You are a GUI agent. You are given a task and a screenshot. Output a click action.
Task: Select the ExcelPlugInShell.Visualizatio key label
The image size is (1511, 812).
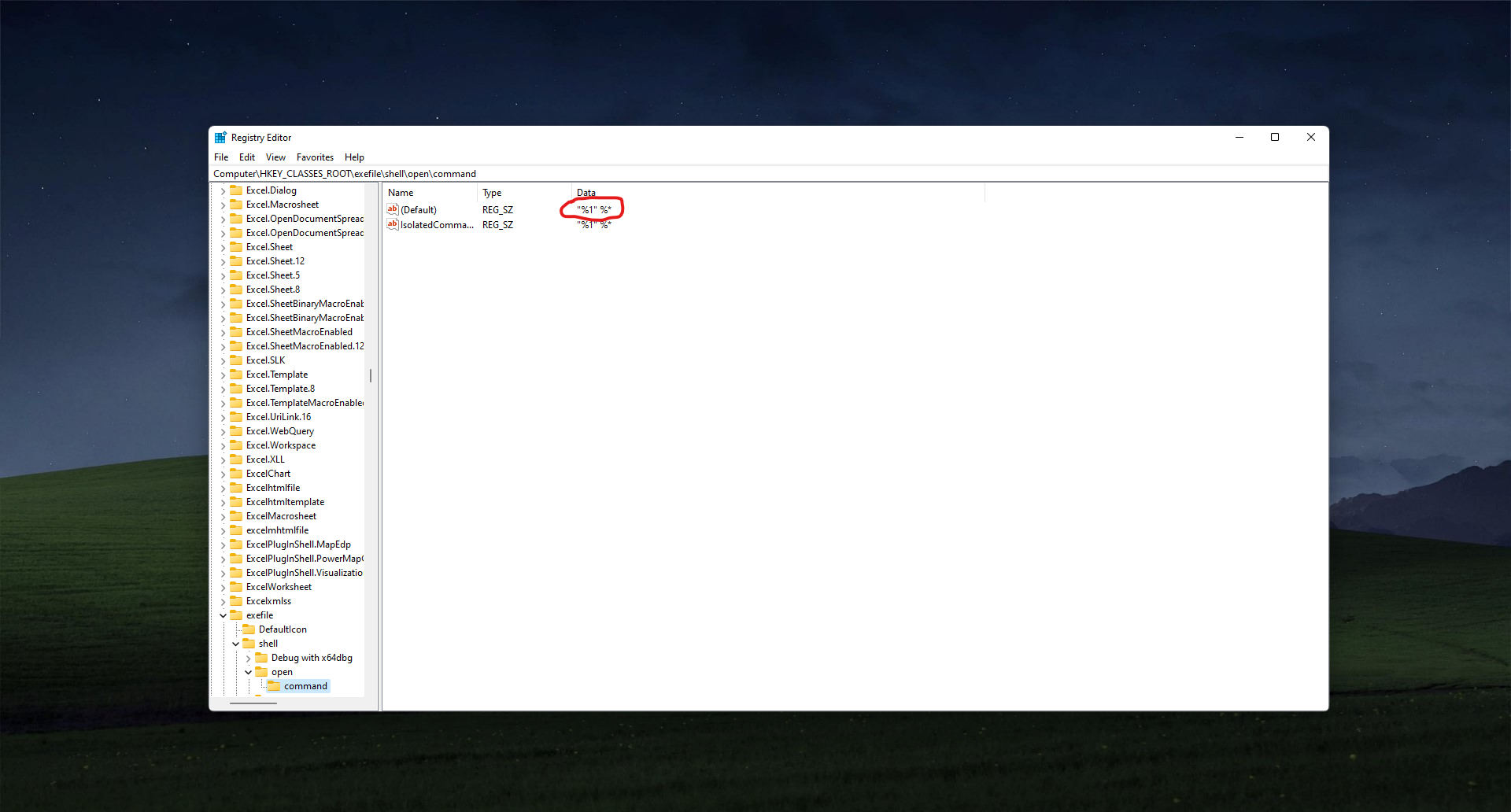tap(305, 573)
